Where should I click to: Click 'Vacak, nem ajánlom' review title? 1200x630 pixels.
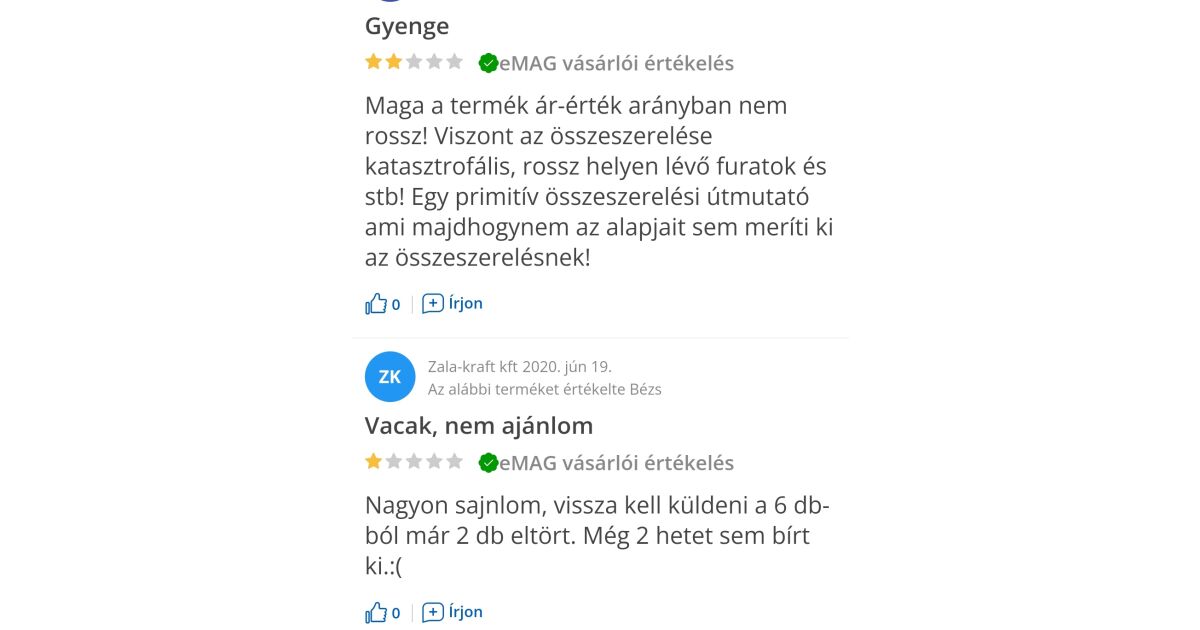[x=479, y=426]
